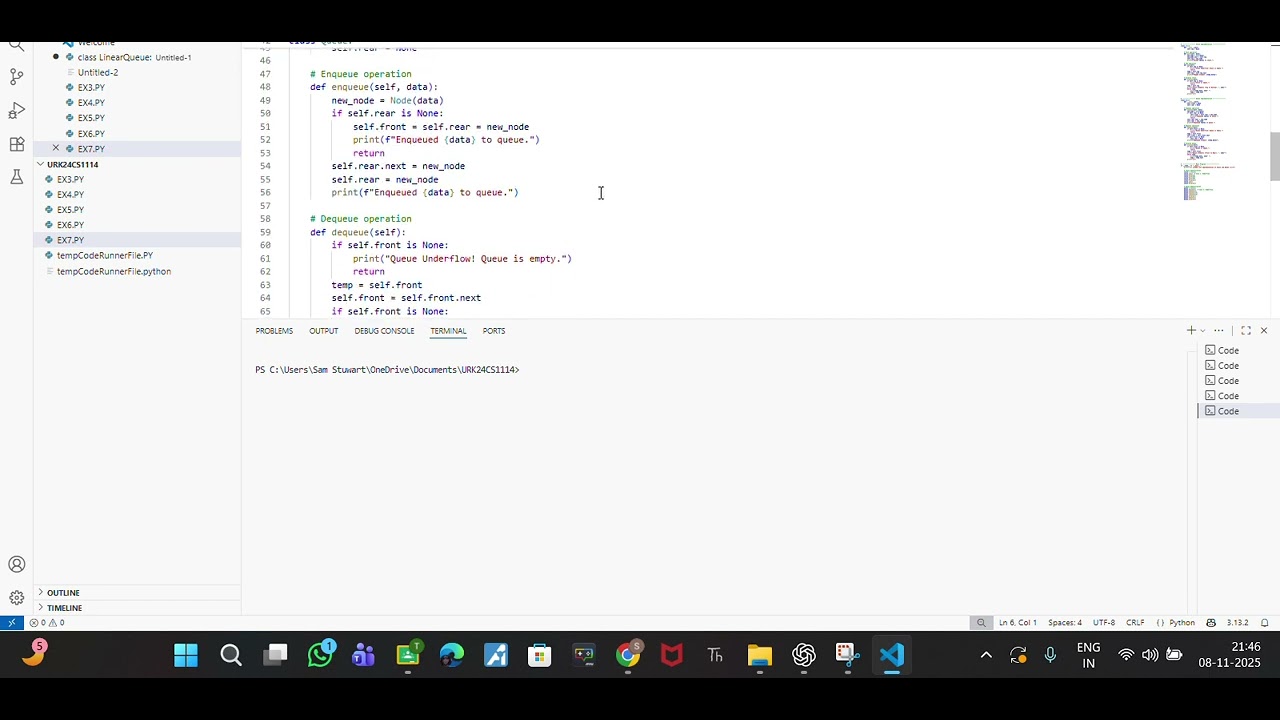Viewport: 1280px width, 720px height.
Task: Click Ln 6, Col 1 cursor position
Action: (x=1017, y=622)
